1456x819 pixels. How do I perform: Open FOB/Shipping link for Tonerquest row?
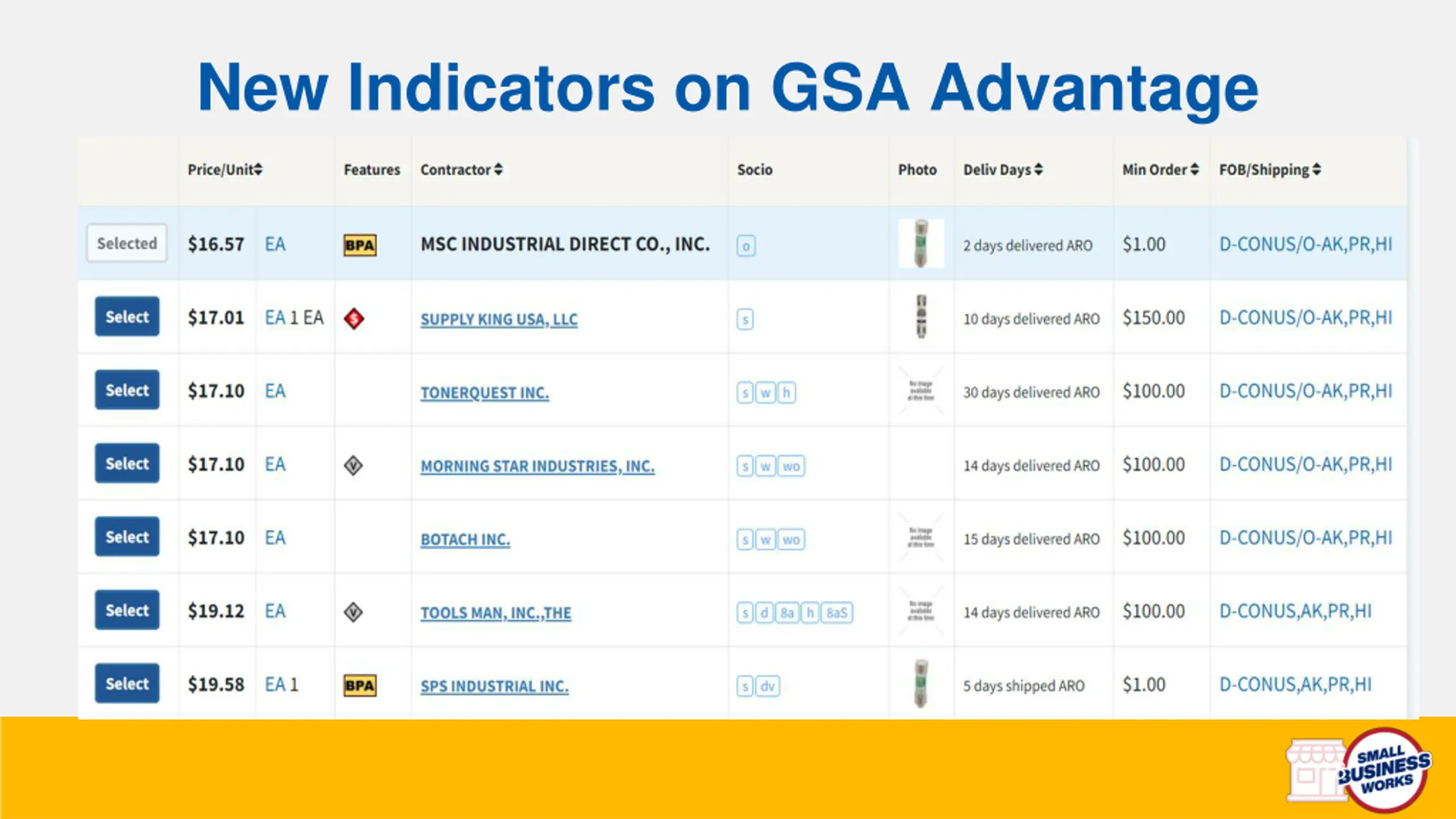(x=1306, y=391)
